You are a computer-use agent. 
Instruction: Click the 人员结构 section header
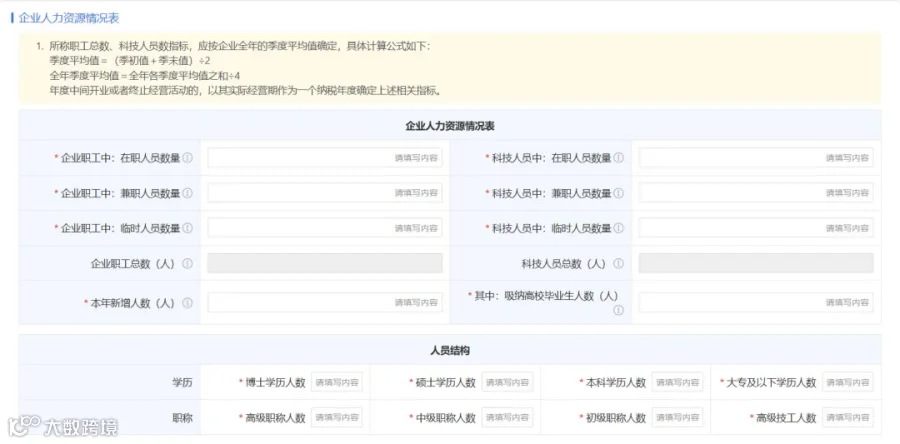tap(450, 350)
